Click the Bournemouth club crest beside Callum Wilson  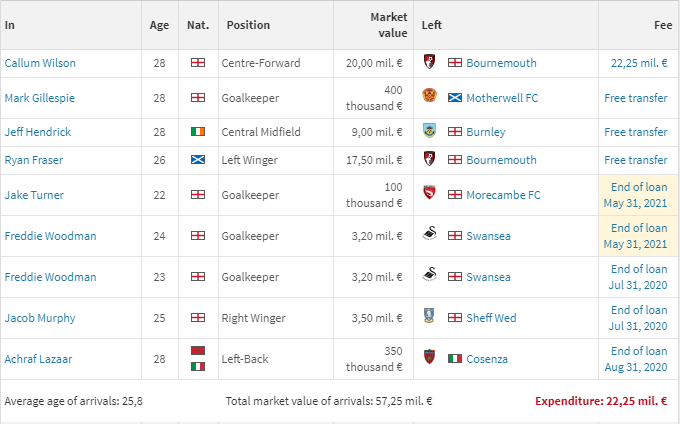(429, 63)
